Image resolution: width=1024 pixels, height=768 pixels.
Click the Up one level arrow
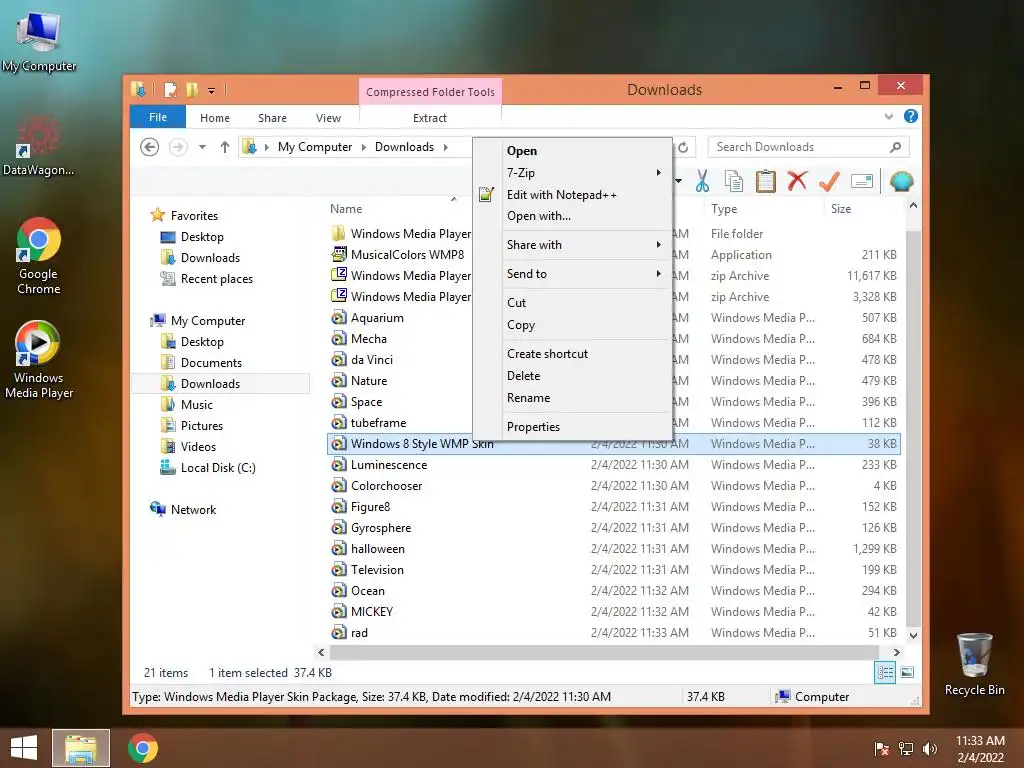[x=225, y=147]
